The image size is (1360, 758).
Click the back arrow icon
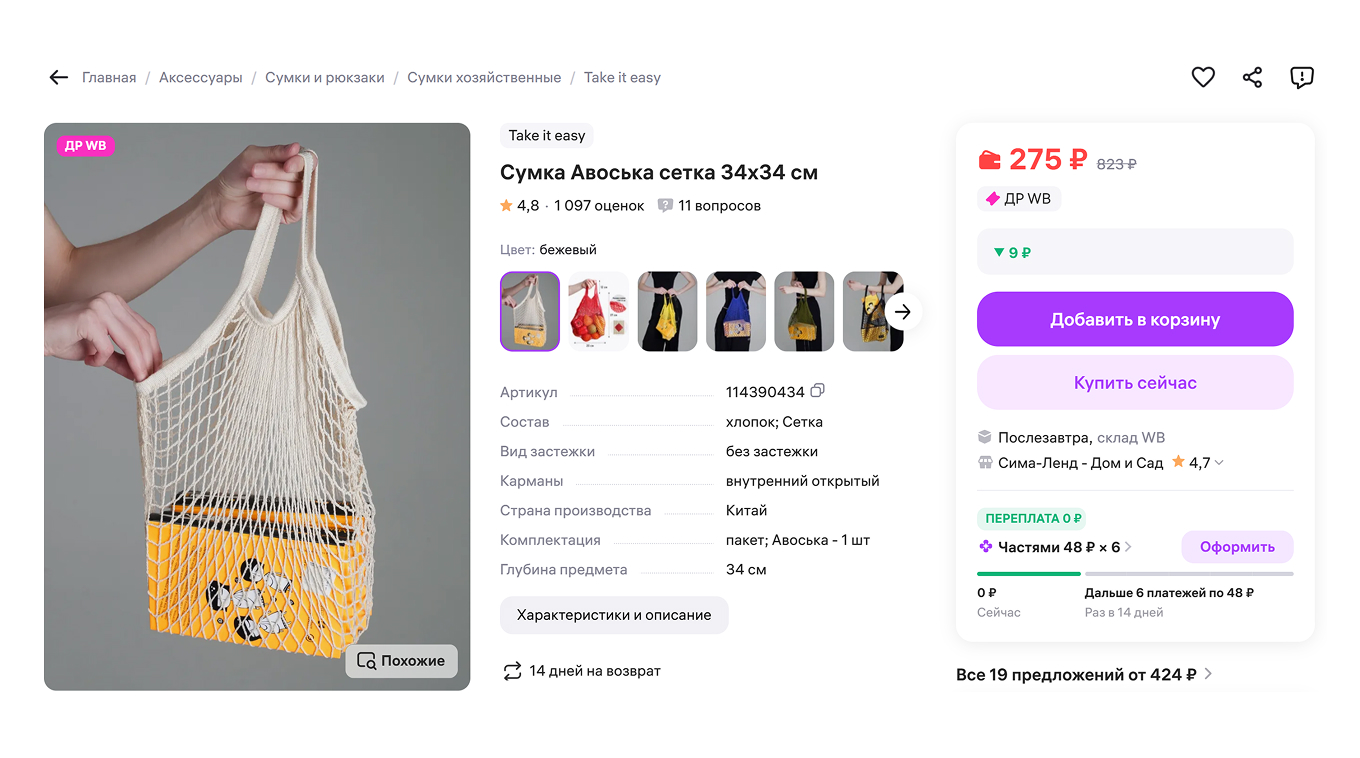click(x=58, y=78)
